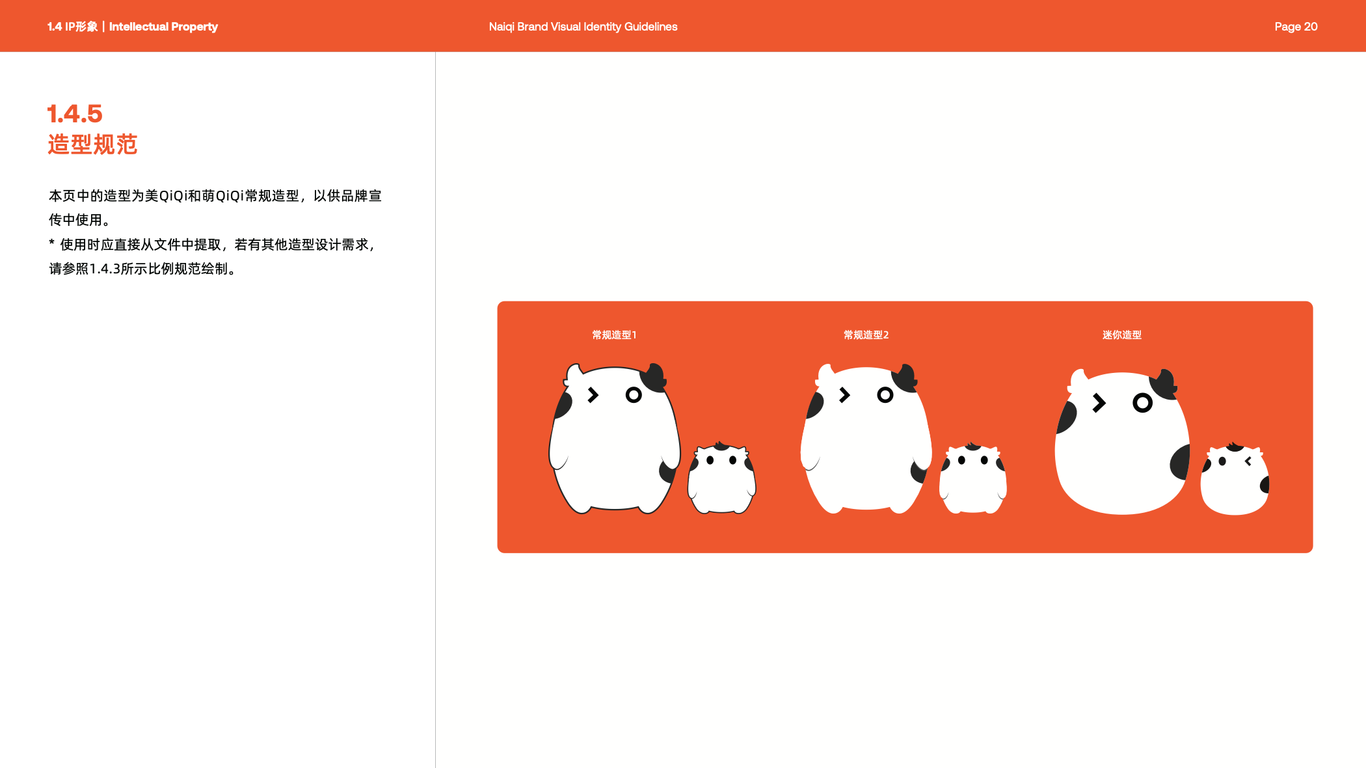Click the 'Page 20' indicator
This screenshot has width=1366, height=768.
pyautogui.click(x=1296, y=27)
